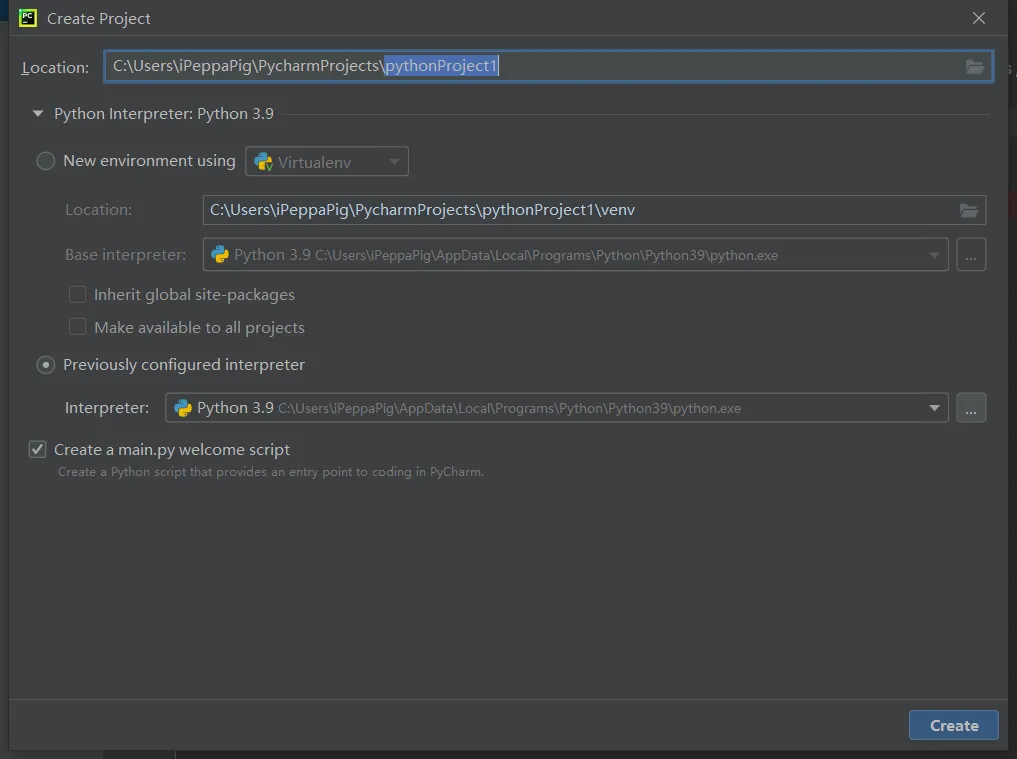
Task: Click the Create button
Action: coord(953,725)
